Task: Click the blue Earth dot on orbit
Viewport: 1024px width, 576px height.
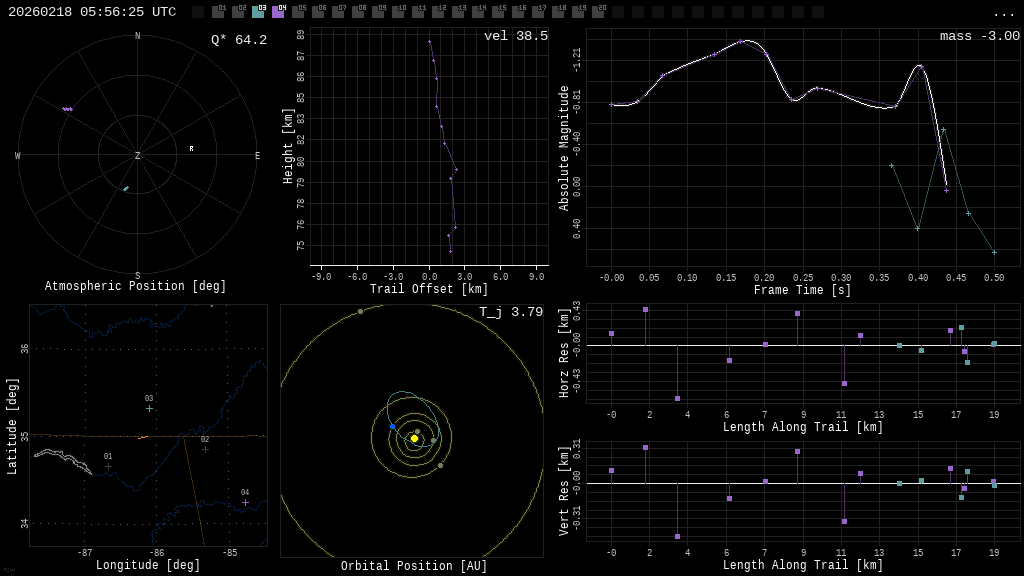Action: [x=392, y=427]
